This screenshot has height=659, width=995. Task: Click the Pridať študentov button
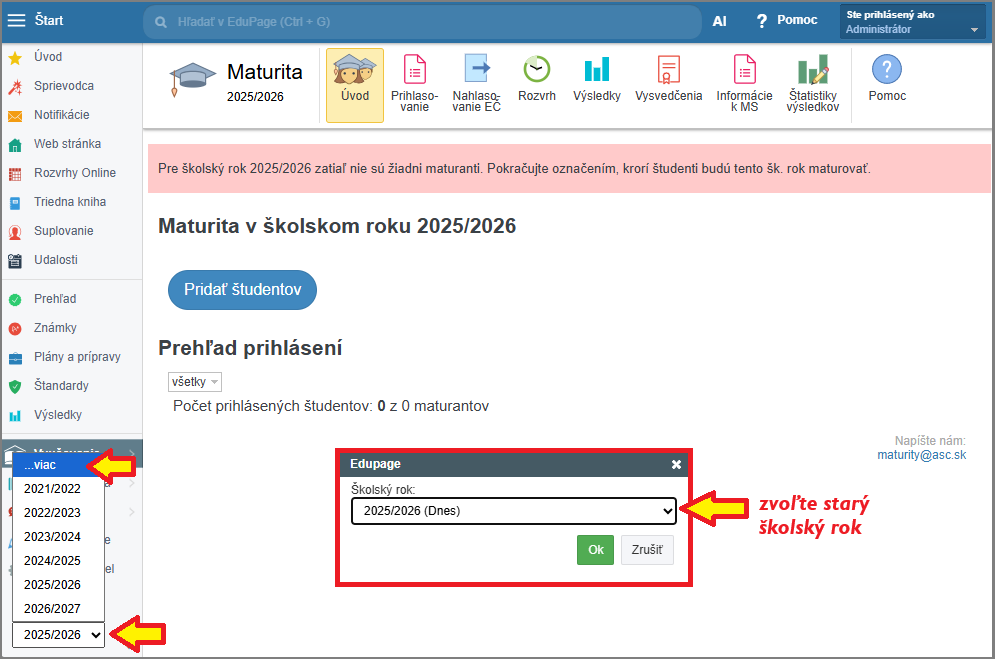[242, 289]
